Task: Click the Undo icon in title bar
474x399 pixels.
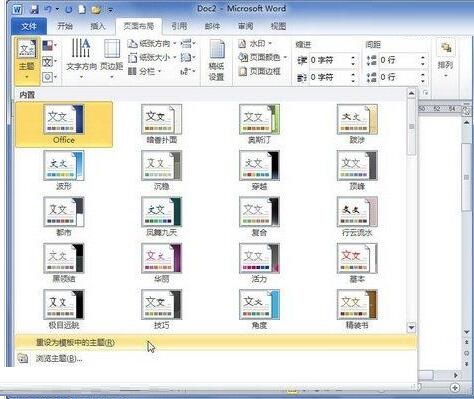Action: [x=48, y=9]
